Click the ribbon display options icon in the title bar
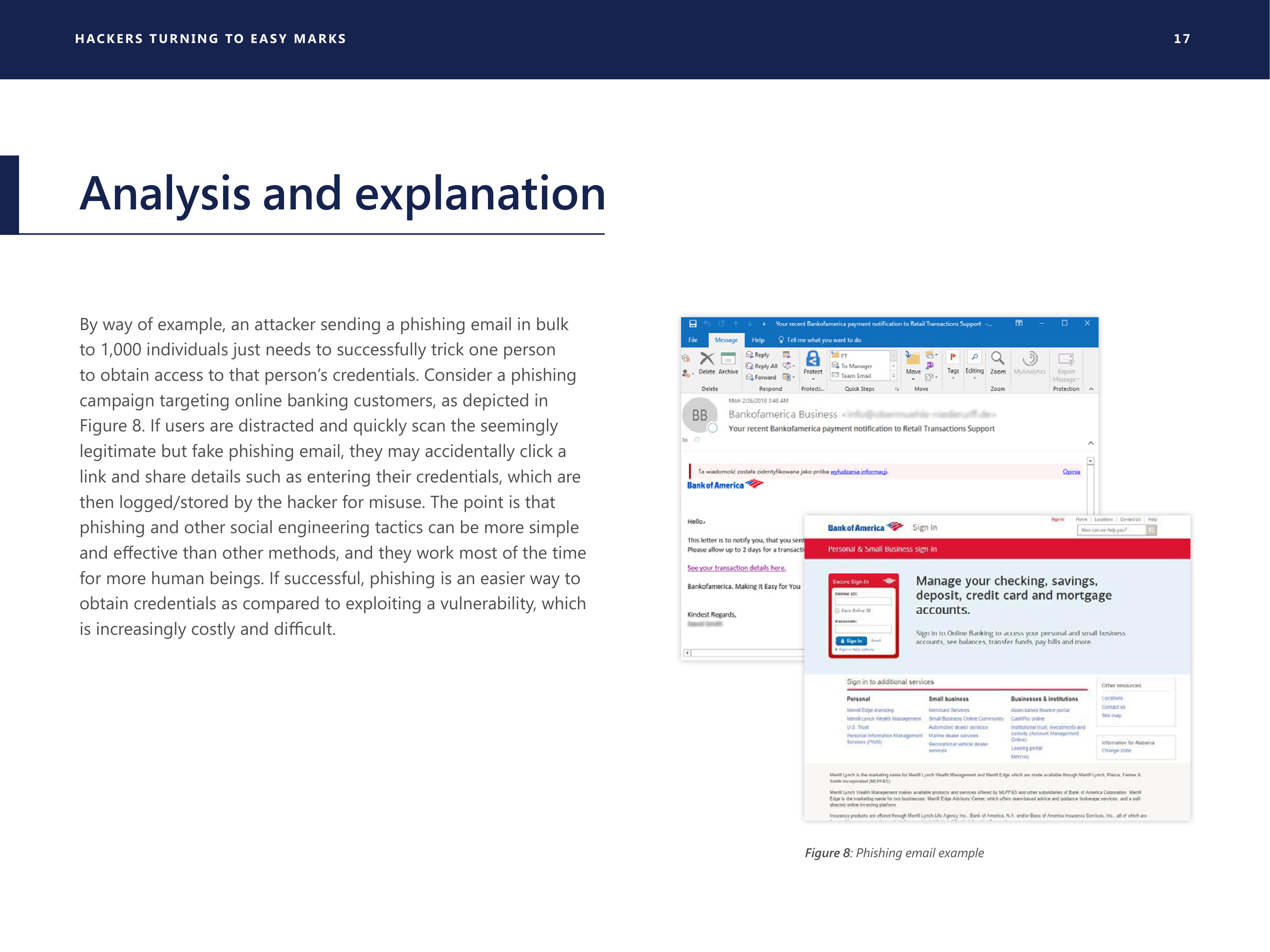This screenshot has height=952, width=1270. tap(1019, 323)
